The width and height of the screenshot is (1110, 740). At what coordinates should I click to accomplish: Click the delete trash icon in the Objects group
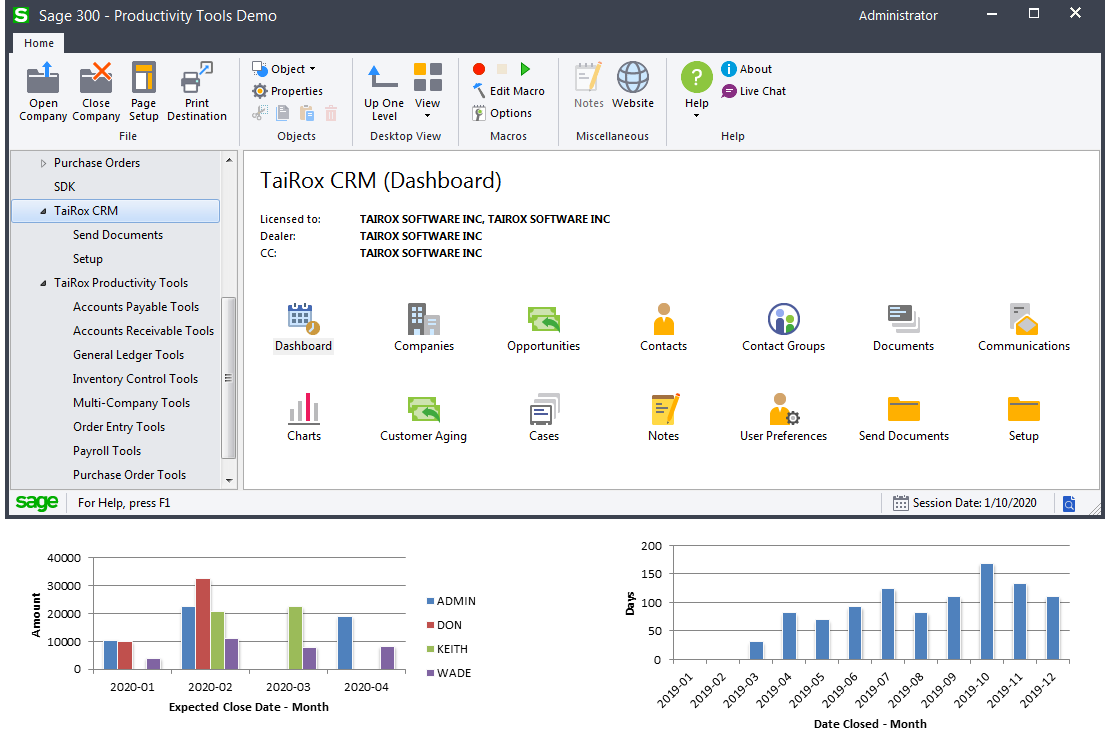(x=331, y=113)
